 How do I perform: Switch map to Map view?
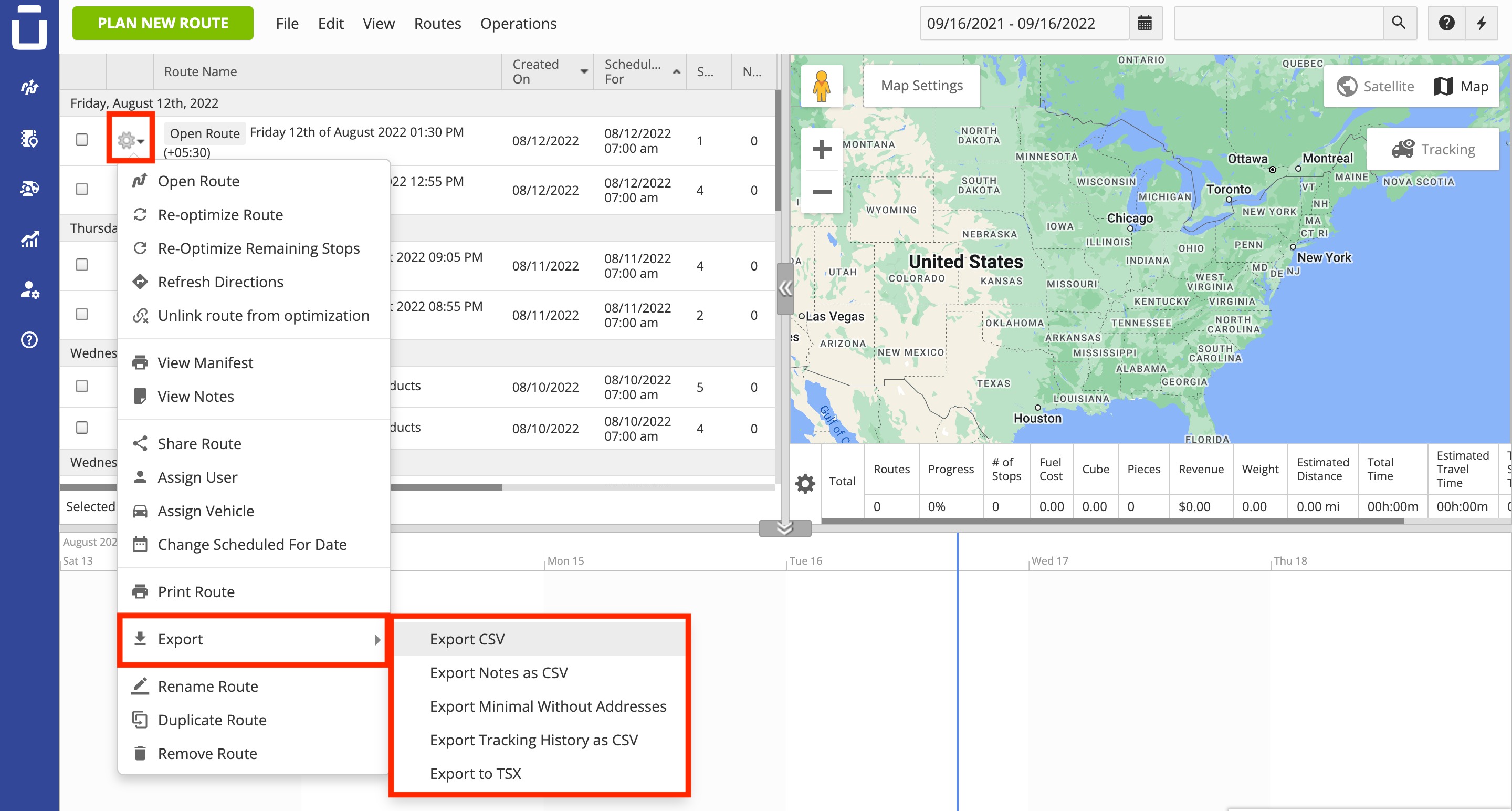click(1461, 86)
